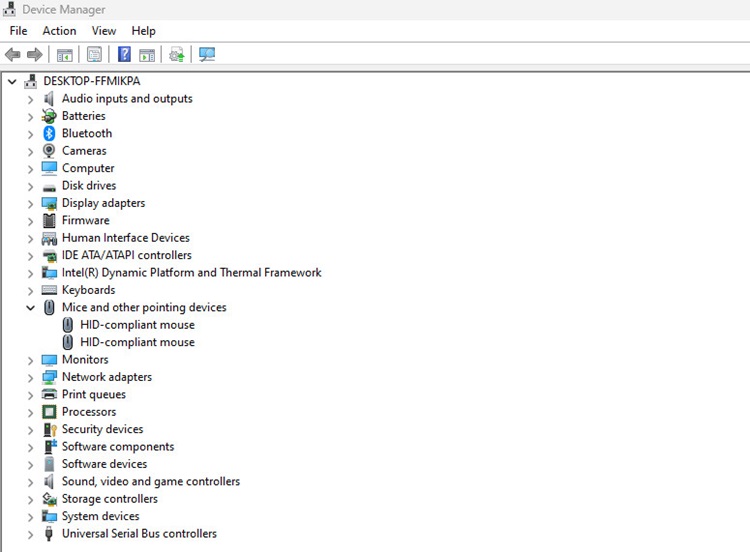Open the View menu
The image size is (750, 552).
click(104, 31)
